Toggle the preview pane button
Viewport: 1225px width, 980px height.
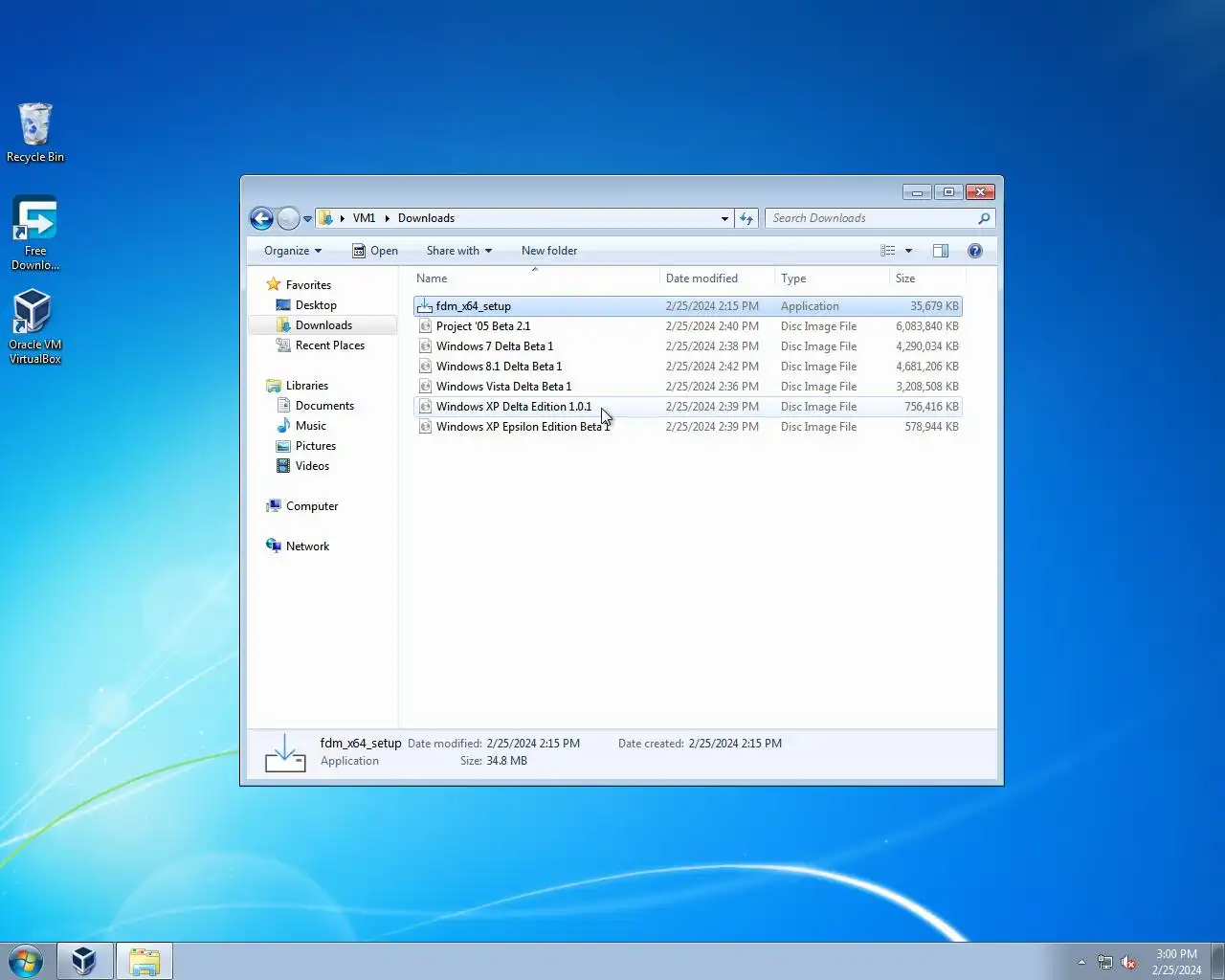pyautogui.click(x=941, y=251)
